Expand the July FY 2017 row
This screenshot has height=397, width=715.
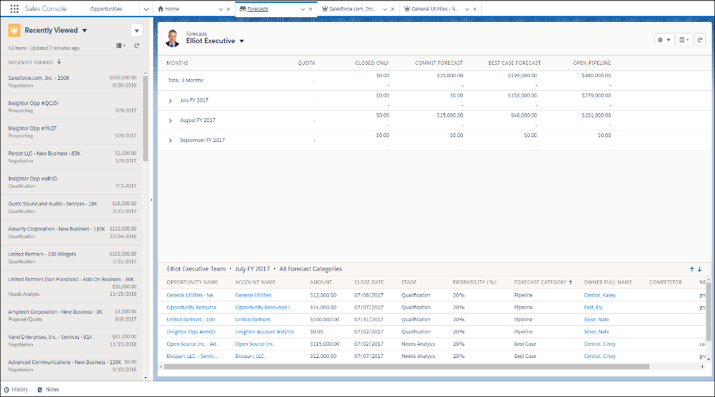pyautogui.click(x=170, y=101)
